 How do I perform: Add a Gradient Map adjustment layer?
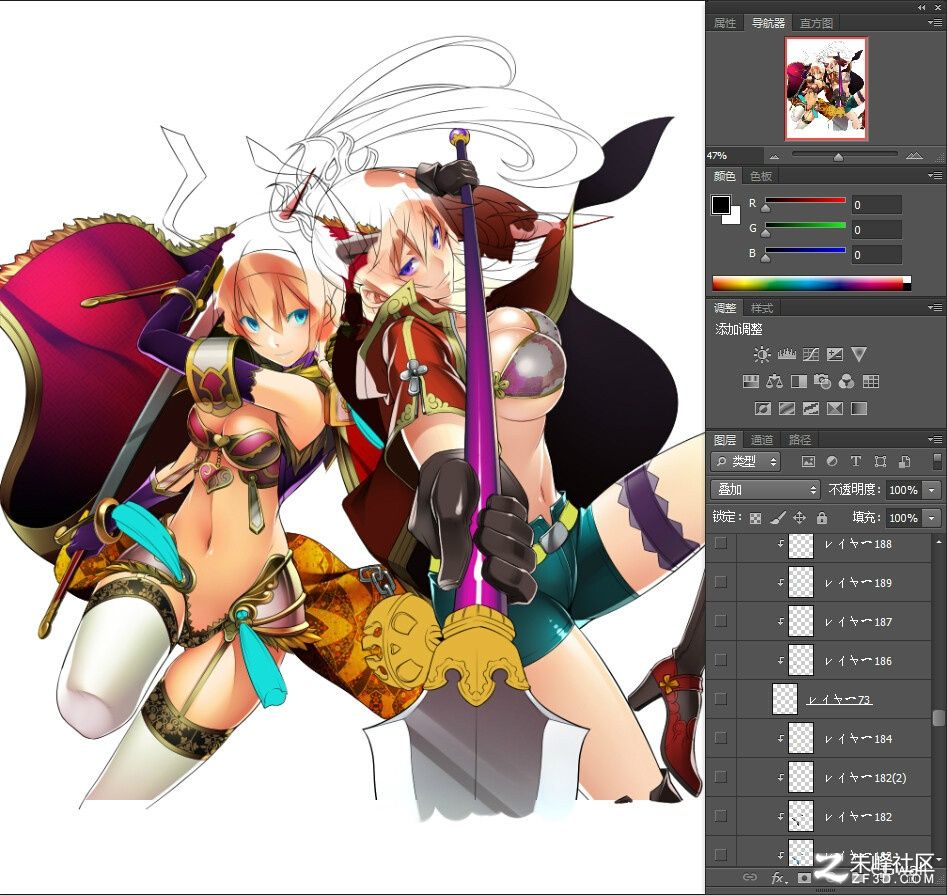[x=859, y=409]
